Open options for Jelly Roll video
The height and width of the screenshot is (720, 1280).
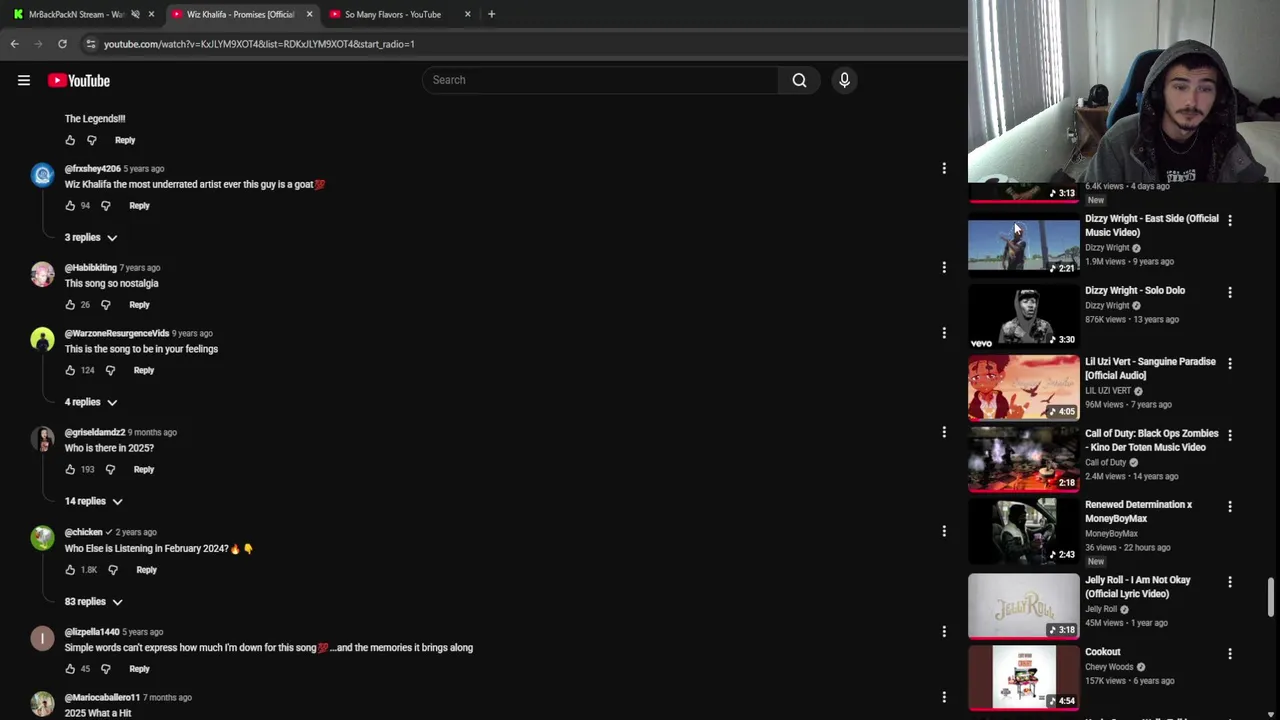pyautogui.click(x=1230, y=581)
